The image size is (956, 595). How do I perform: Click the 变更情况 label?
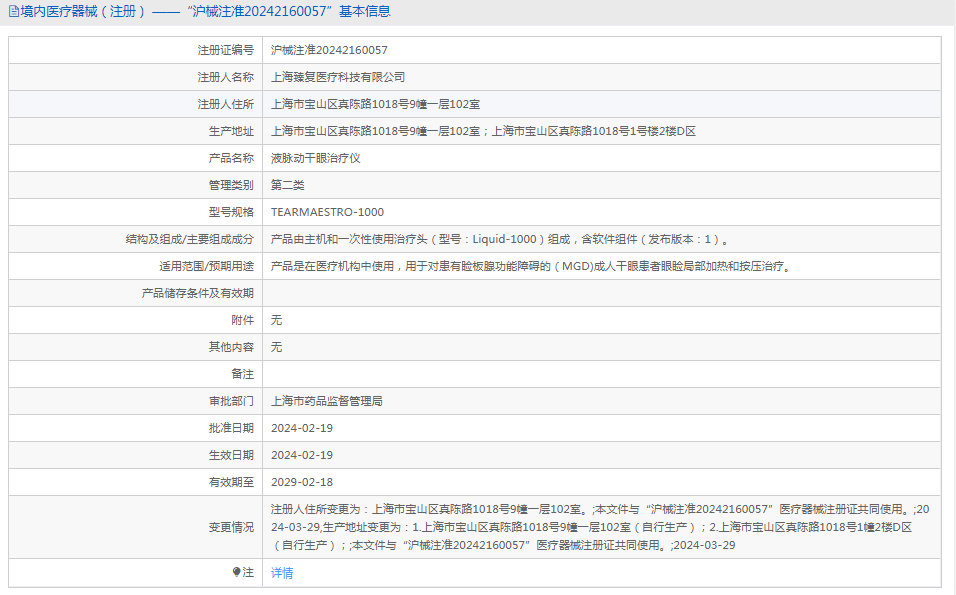coord(231,527)
